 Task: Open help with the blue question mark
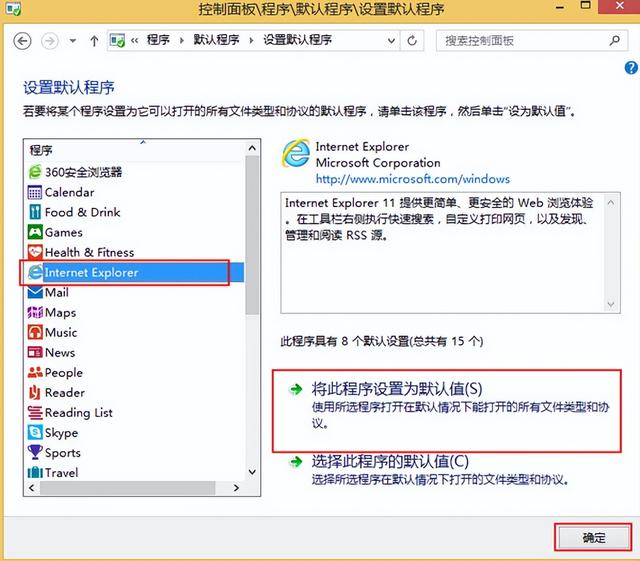pyautogui.click(x=631, y=68)
